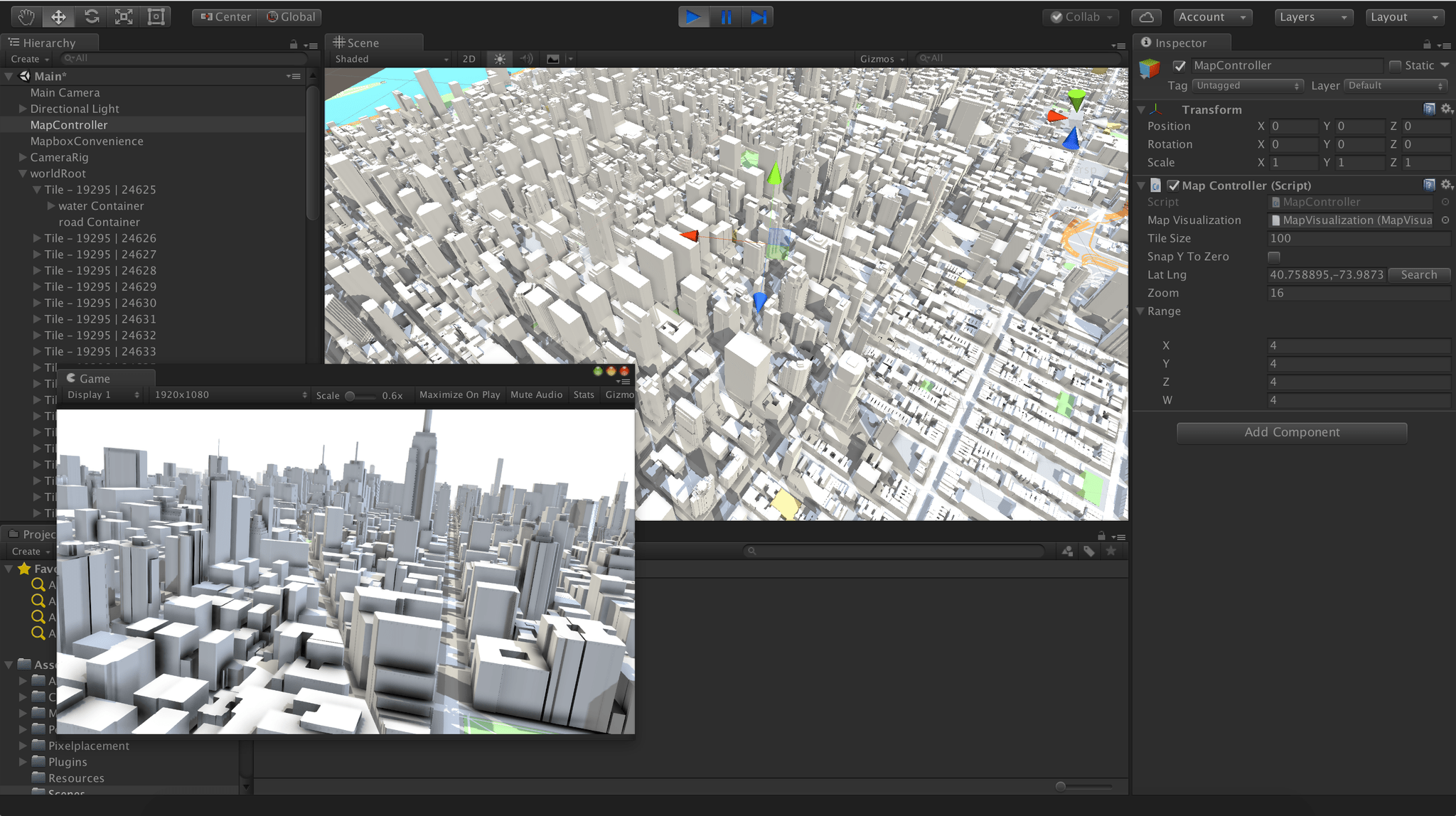Screen dimensions: 1456x816
Task: Switch to the Inspector tab
Action: coord(1180,43)
